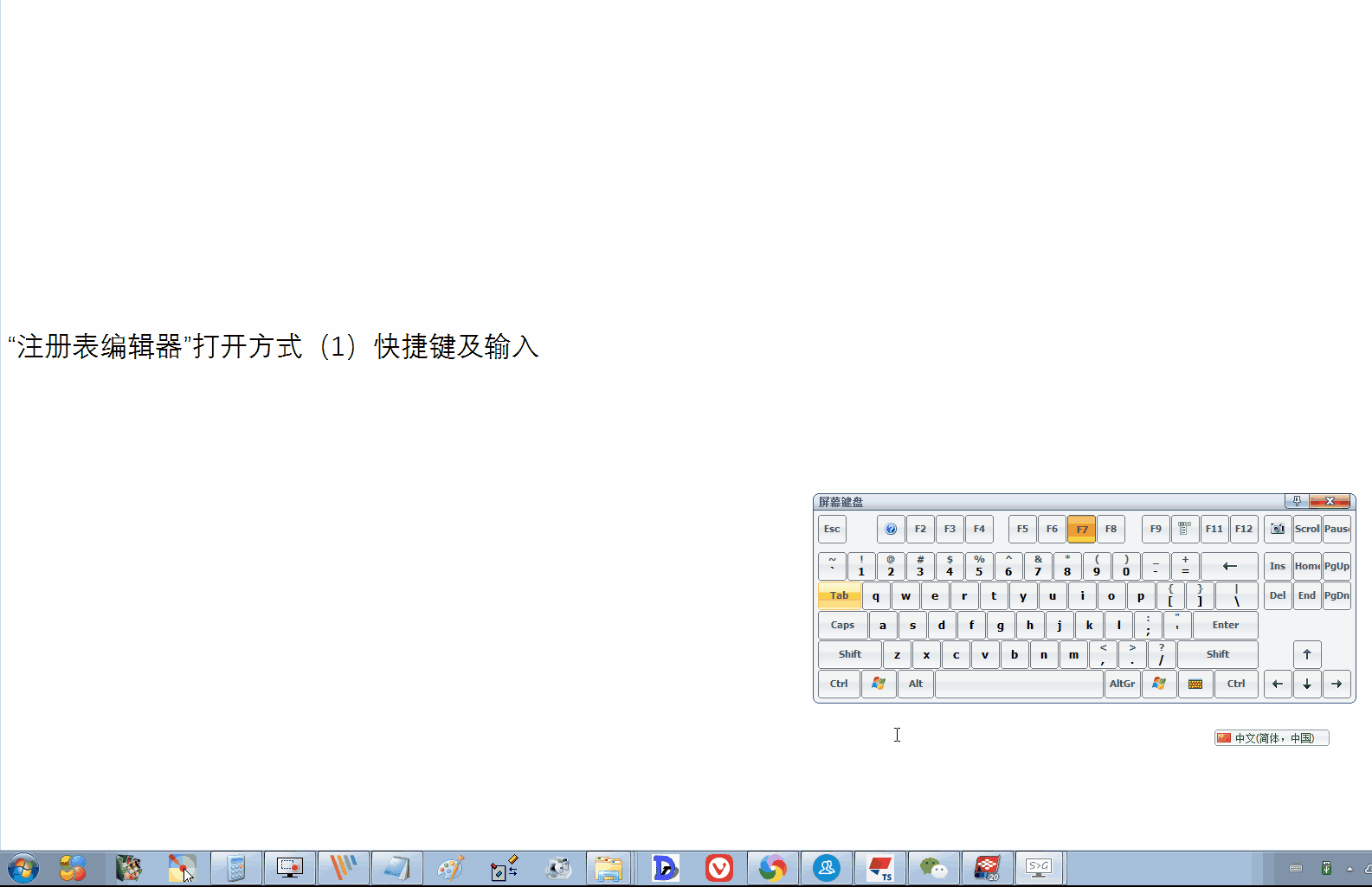Toggle the Shift key beside z
The height and width of the screenshot is (887, 1372).
coord(850,654)
